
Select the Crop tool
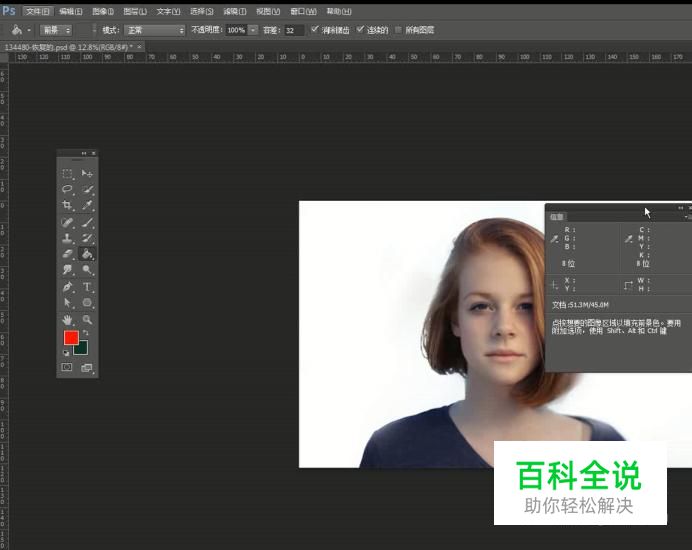click(x=67, y=206)
